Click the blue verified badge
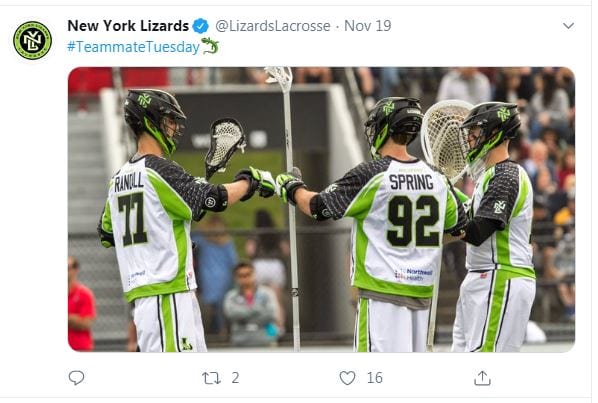 click(201, 26)
